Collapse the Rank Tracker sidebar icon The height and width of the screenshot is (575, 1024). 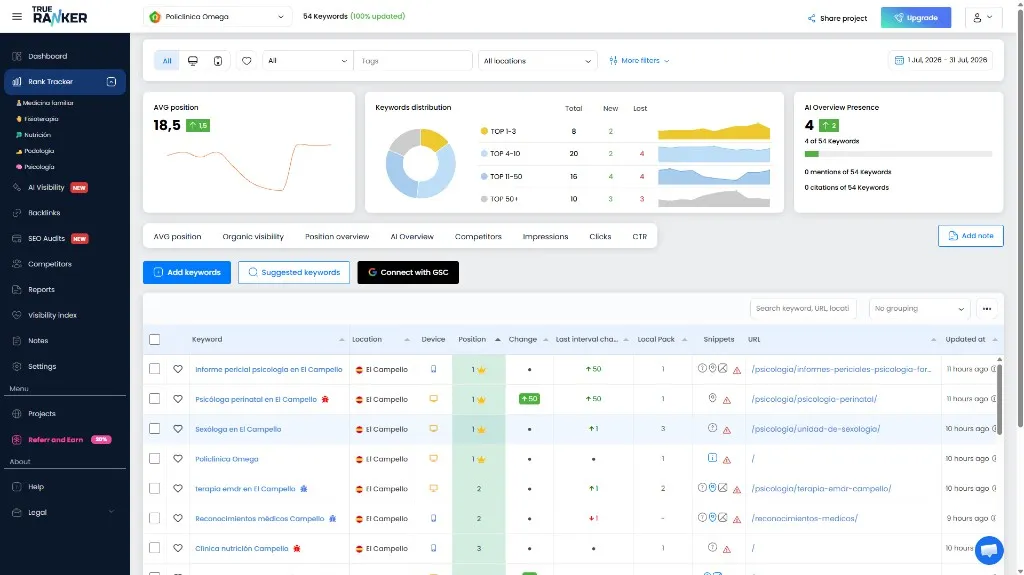pos(112,82)
